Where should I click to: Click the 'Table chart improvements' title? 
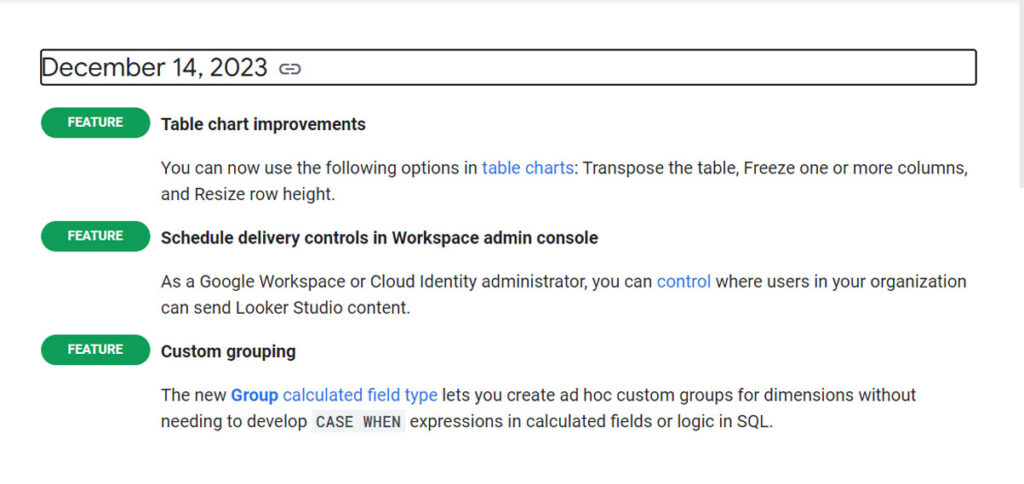coord(263,124)
